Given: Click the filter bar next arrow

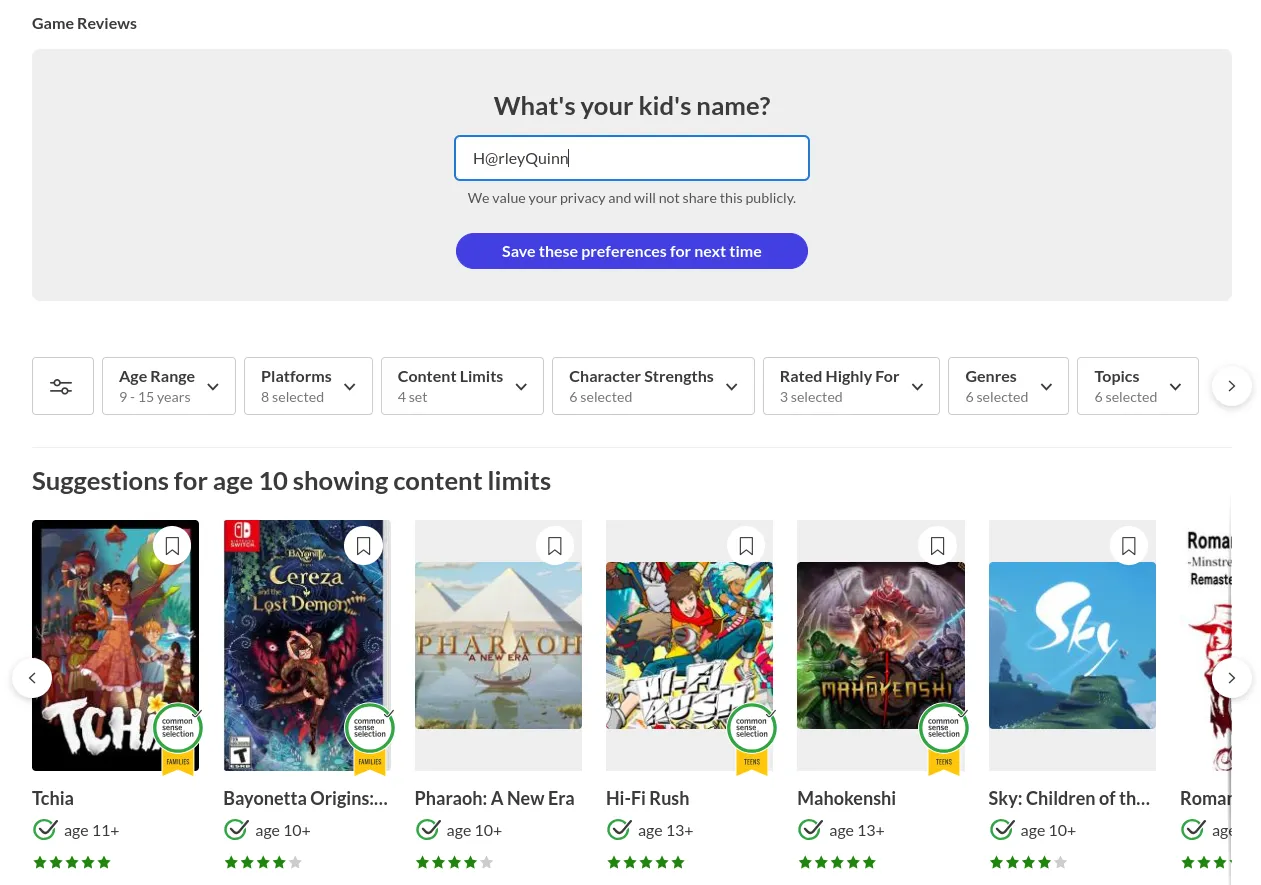Looking at the screenshot, I should tap(1232, 386).
